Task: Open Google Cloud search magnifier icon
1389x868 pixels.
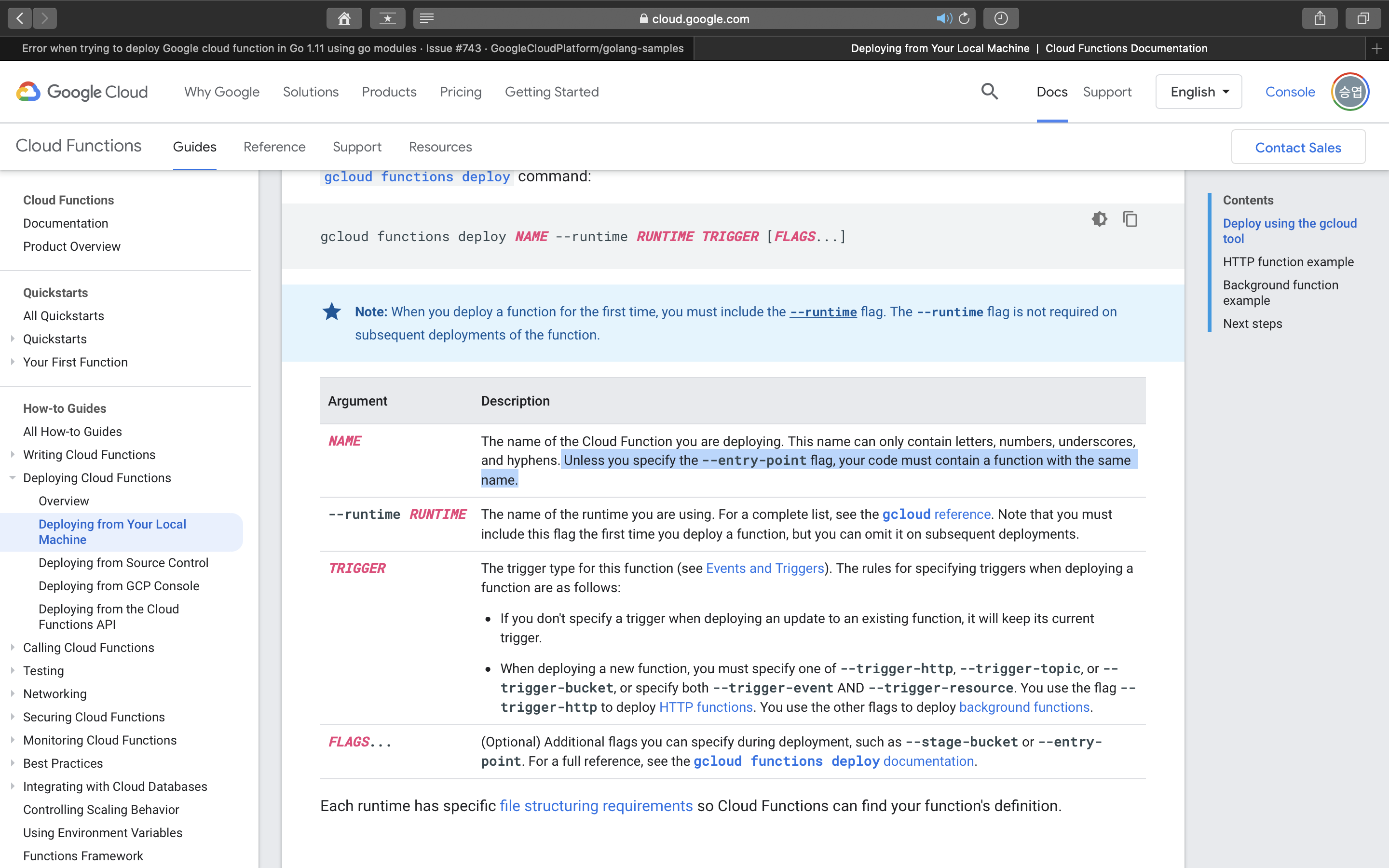Action: 989,92
